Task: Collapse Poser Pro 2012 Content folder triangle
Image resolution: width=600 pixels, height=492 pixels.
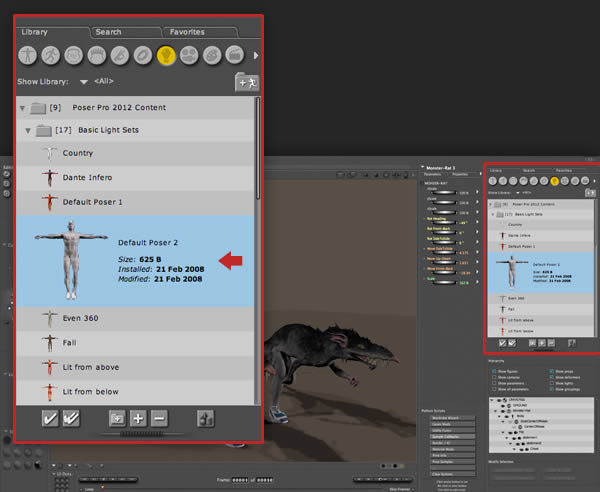Action: click(x=22, y=108)
